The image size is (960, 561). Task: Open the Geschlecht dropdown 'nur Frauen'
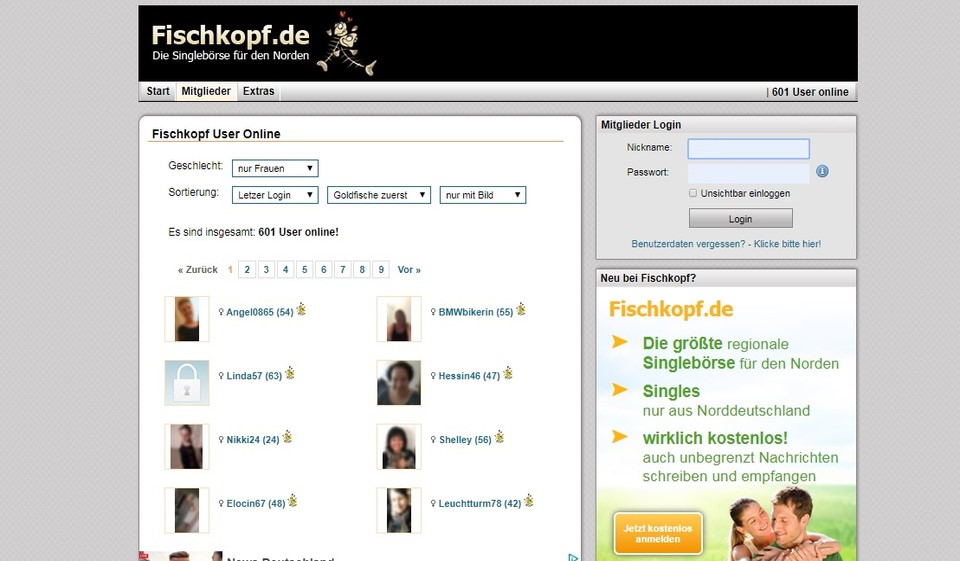[275, 169]
